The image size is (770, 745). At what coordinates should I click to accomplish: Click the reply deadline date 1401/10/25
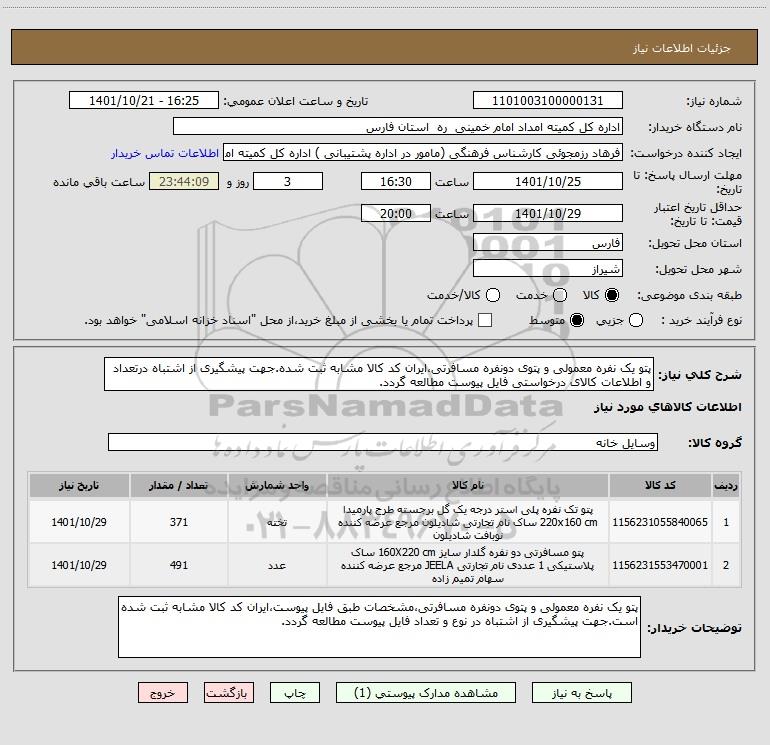point(548,181)
